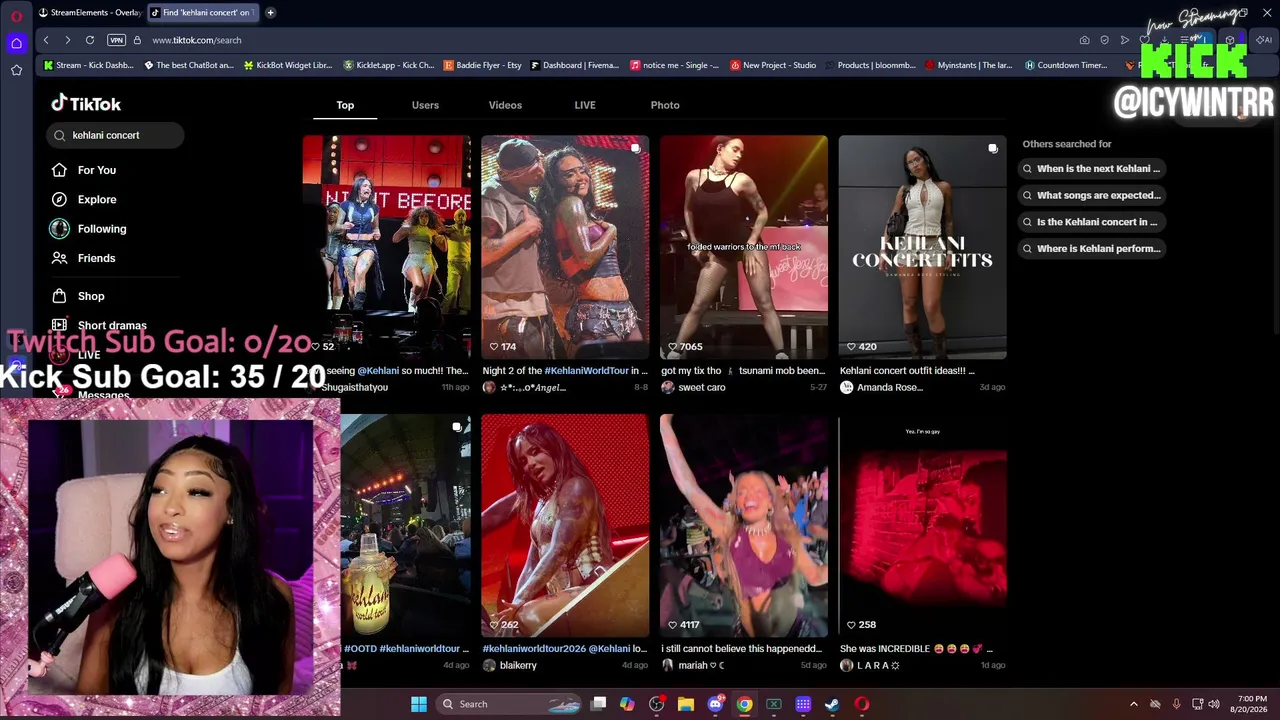Select the Top results tab
1280x720 pixels.
tap(345, 105)
